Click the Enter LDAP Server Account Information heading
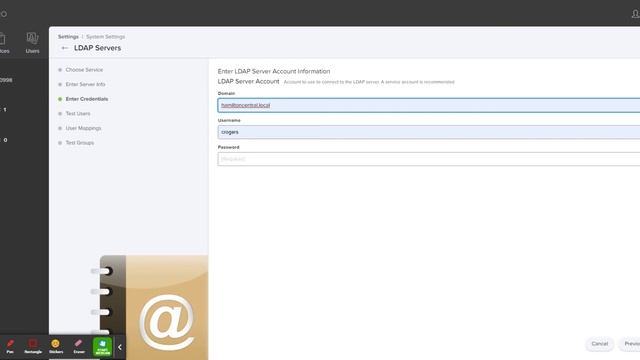640x360 pixels. coord(274,71)
